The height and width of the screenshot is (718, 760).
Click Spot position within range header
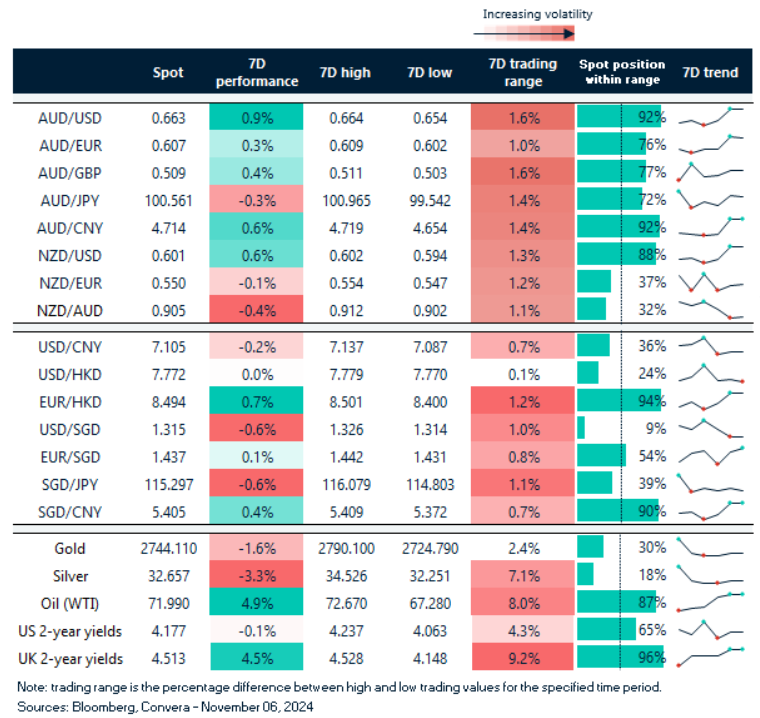point(622,72)
